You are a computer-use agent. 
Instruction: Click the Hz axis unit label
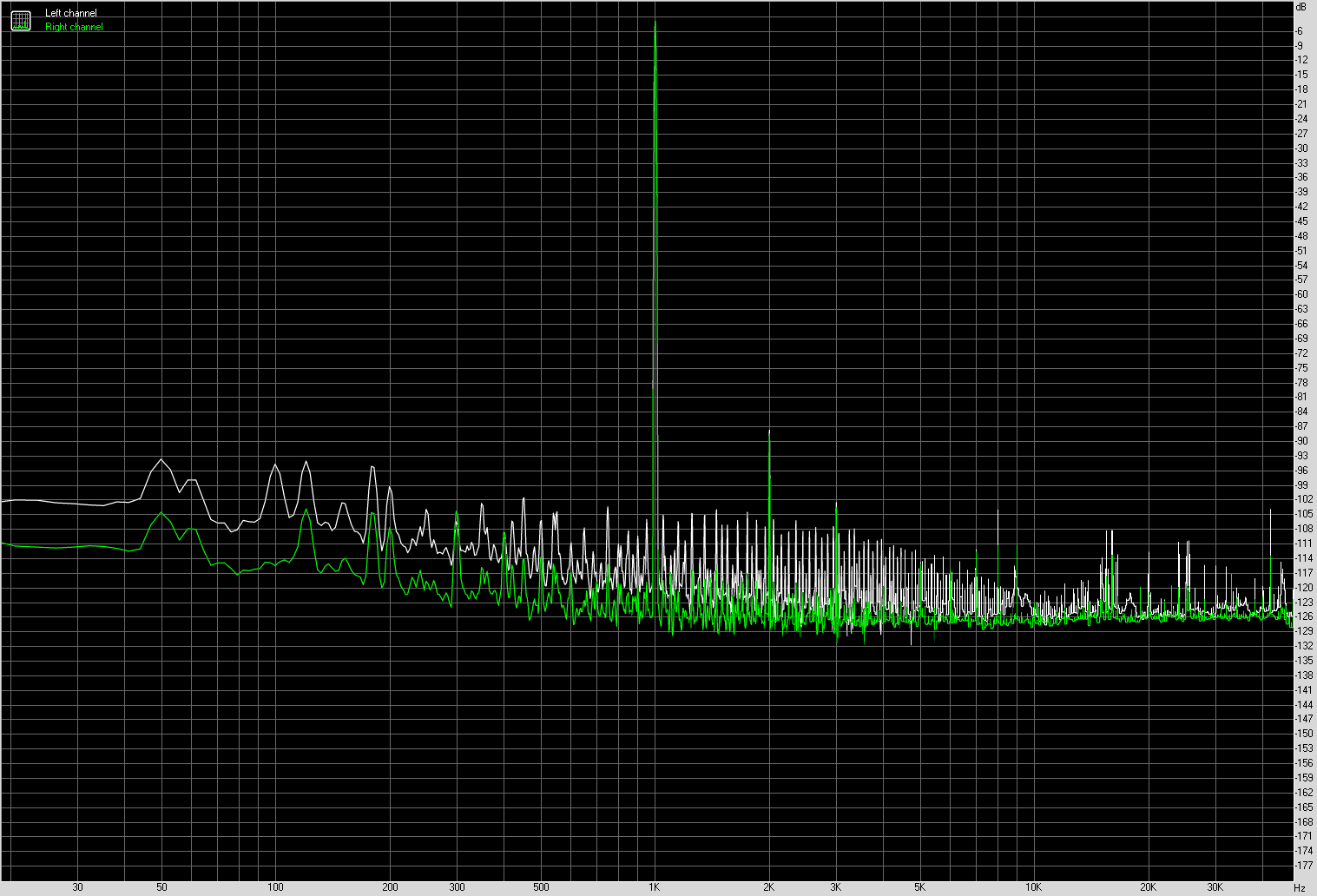[1300, 888]
